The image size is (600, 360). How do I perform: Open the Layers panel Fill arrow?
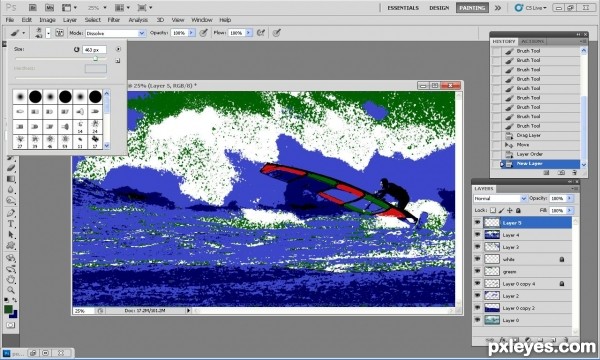[x=570, y=210]
